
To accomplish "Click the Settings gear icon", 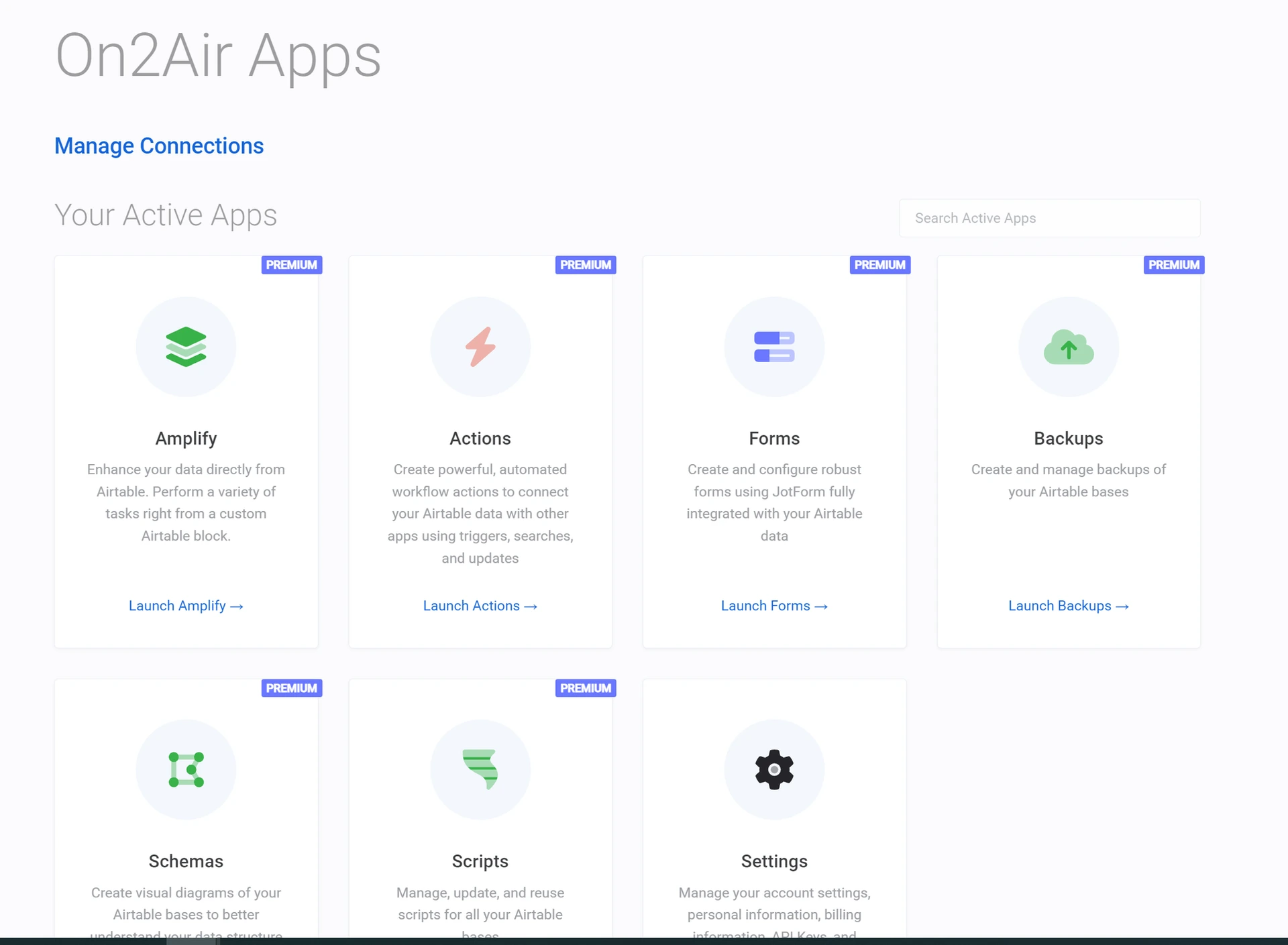I will click(774, 769).
